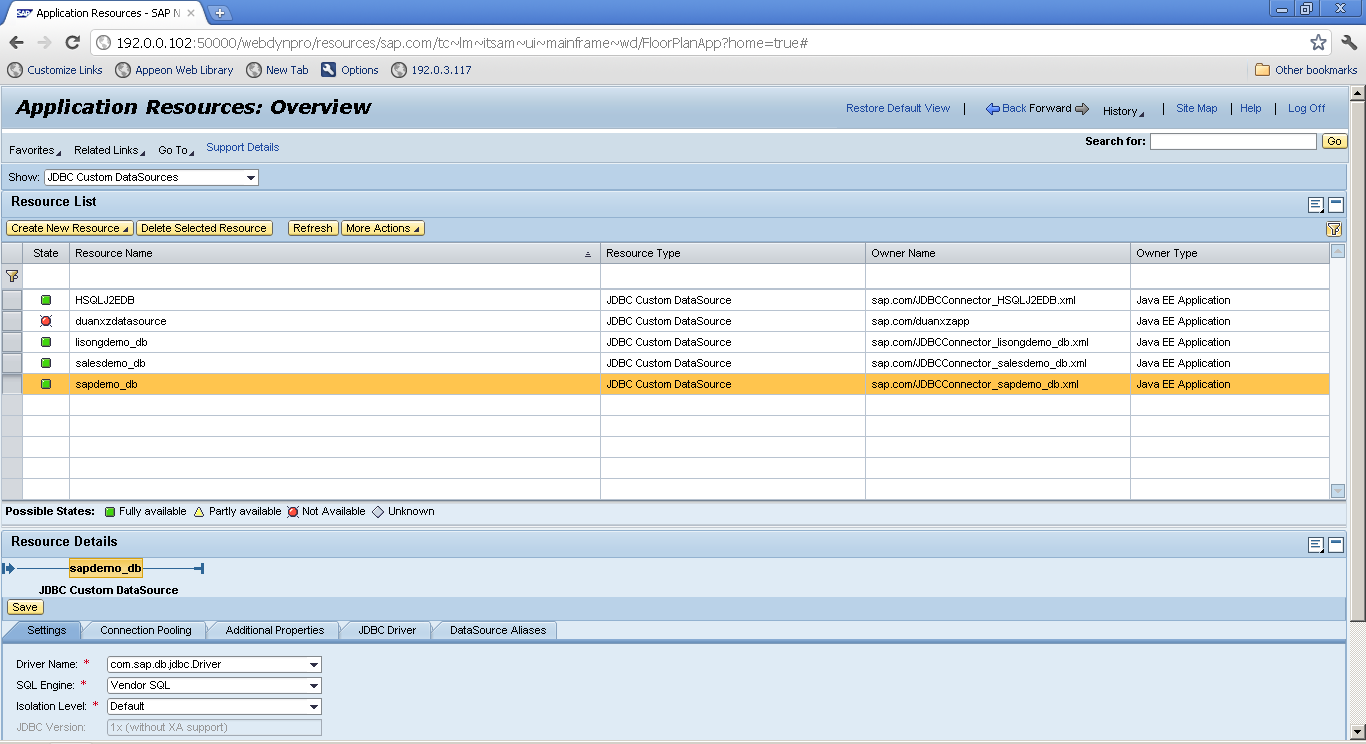
Task: Select the duanxzdatasource row selector
Action: pyautogui.click(x=12, y=321)
